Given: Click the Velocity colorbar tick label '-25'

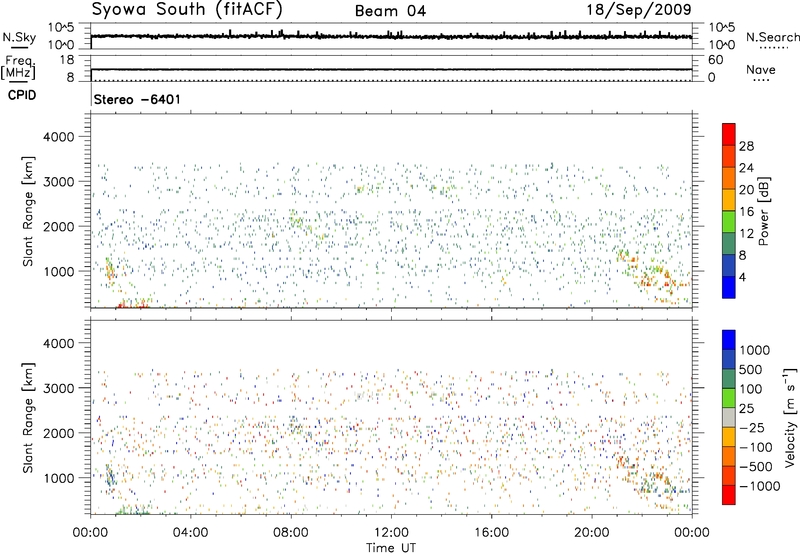Looking at the screenshot, I should [752, 428].
